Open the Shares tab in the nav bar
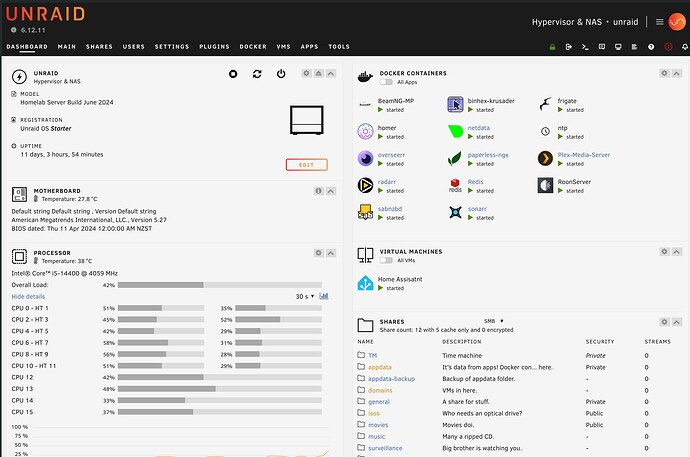 [x=99, y=47]
